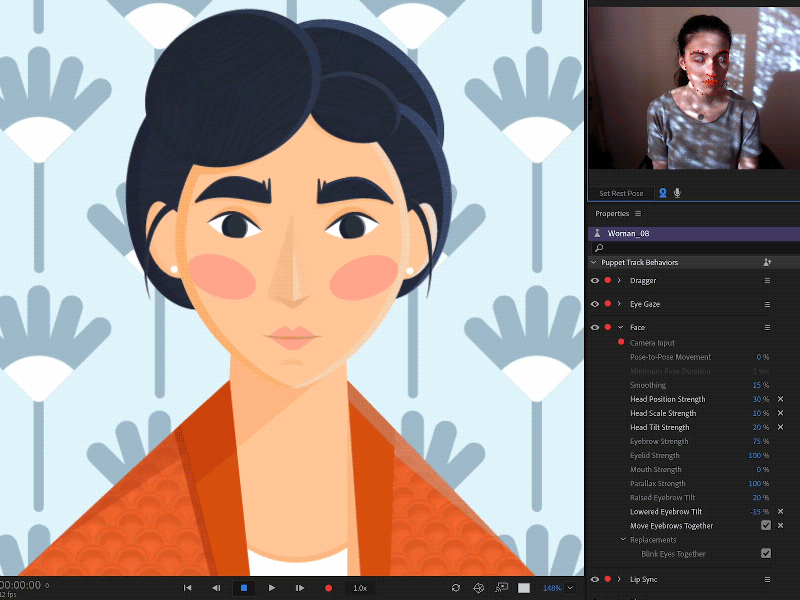Click the Add Behavior icon in Puppet Track Behaviors
This screenshot has width=800, height=600.
point(767,262)
